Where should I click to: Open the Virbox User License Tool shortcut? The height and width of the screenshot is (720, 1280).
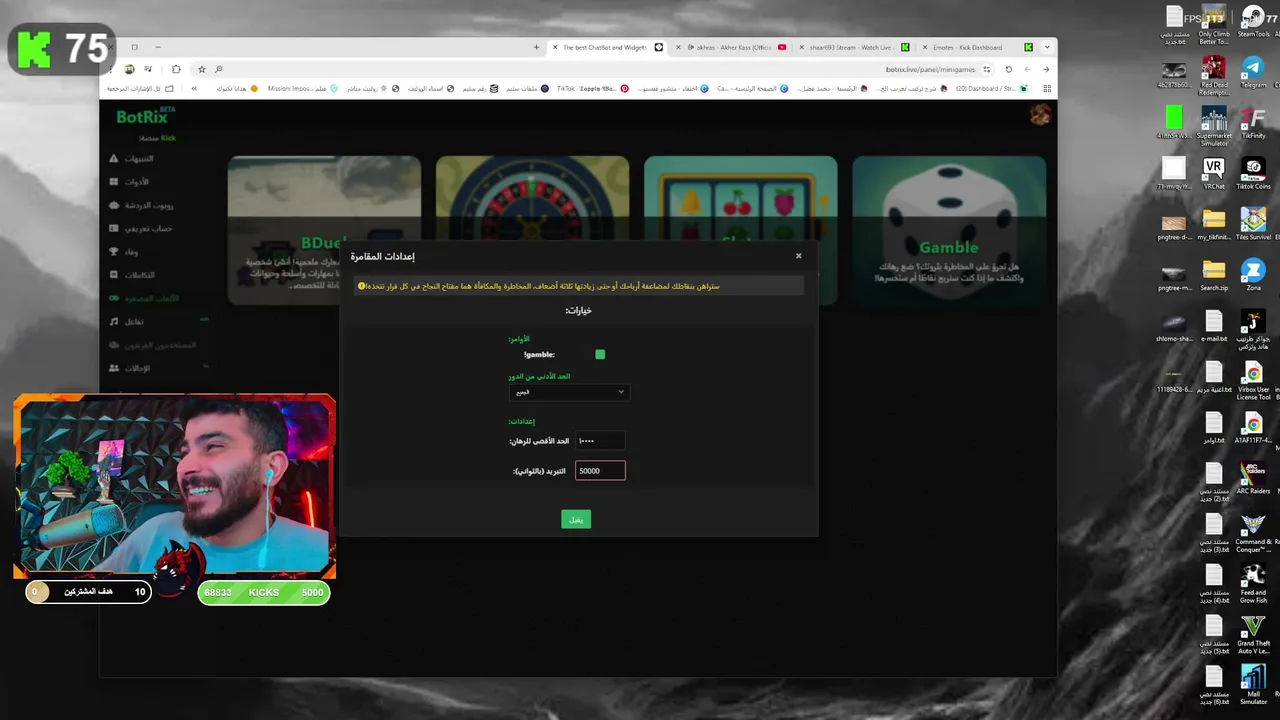1253,381
